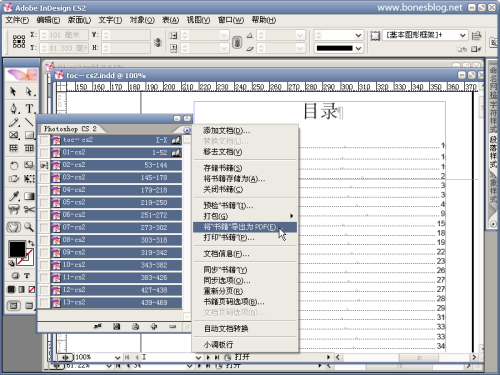Click the stroke swatch with red slash
The width and height of the screenshot is (500, 375).
tap(27, 259)
